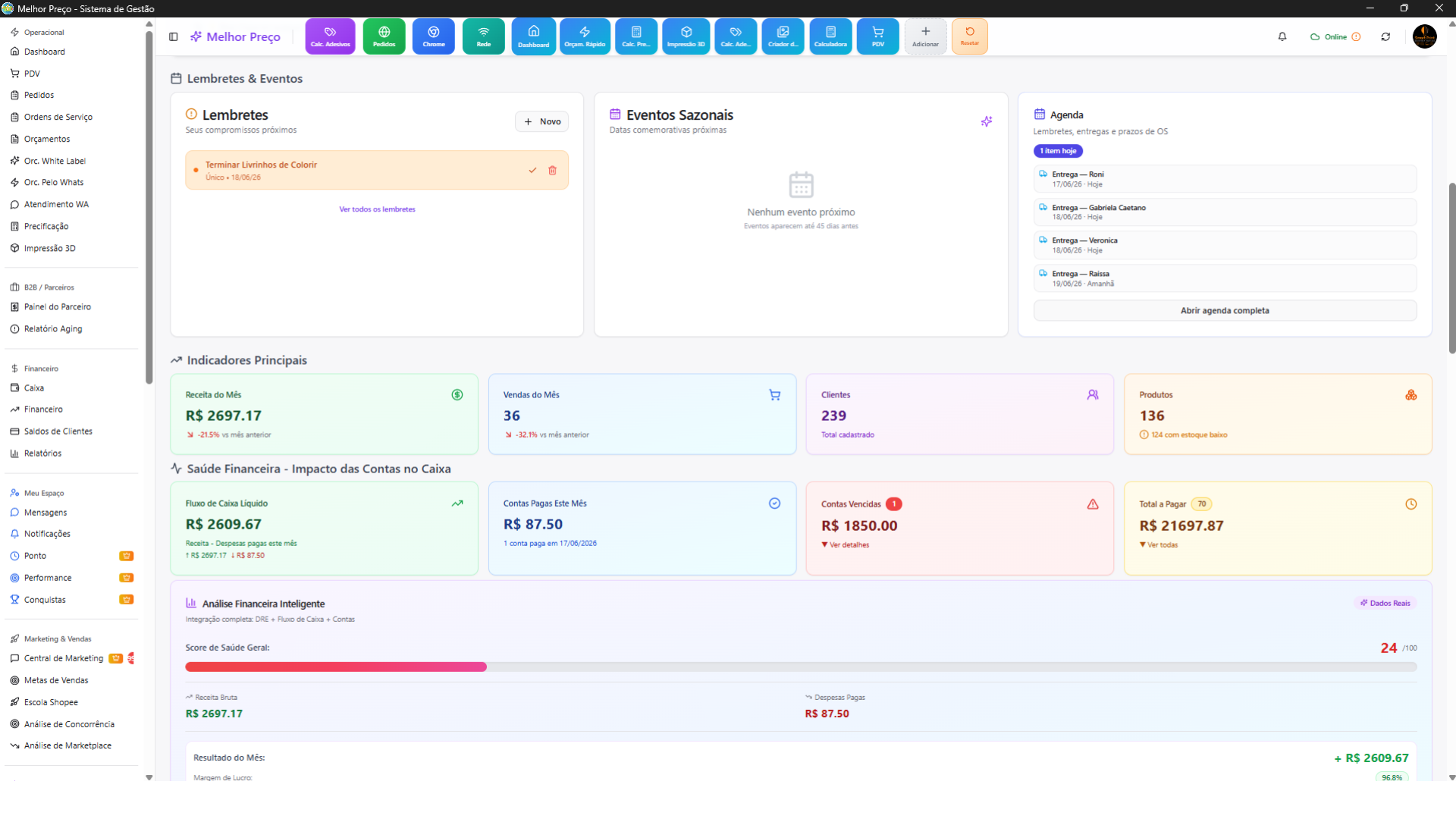Click the Online status indicator
Image resolution: width=1456 pixels, height=819 pixels.
tap(1335, 36)
